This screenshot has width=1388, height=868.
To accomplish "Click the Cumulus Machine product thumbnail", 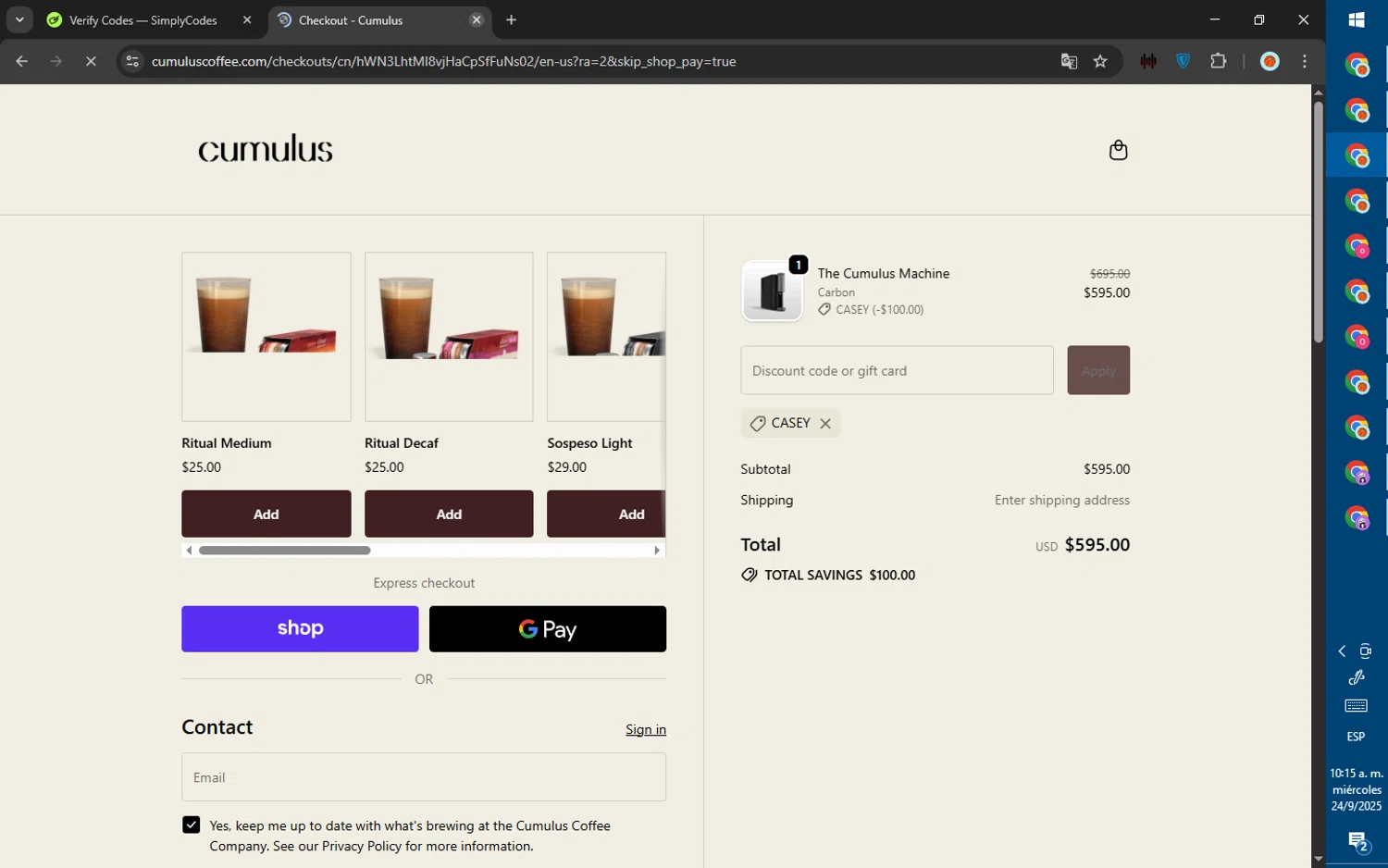I will [x=772, y=291].
